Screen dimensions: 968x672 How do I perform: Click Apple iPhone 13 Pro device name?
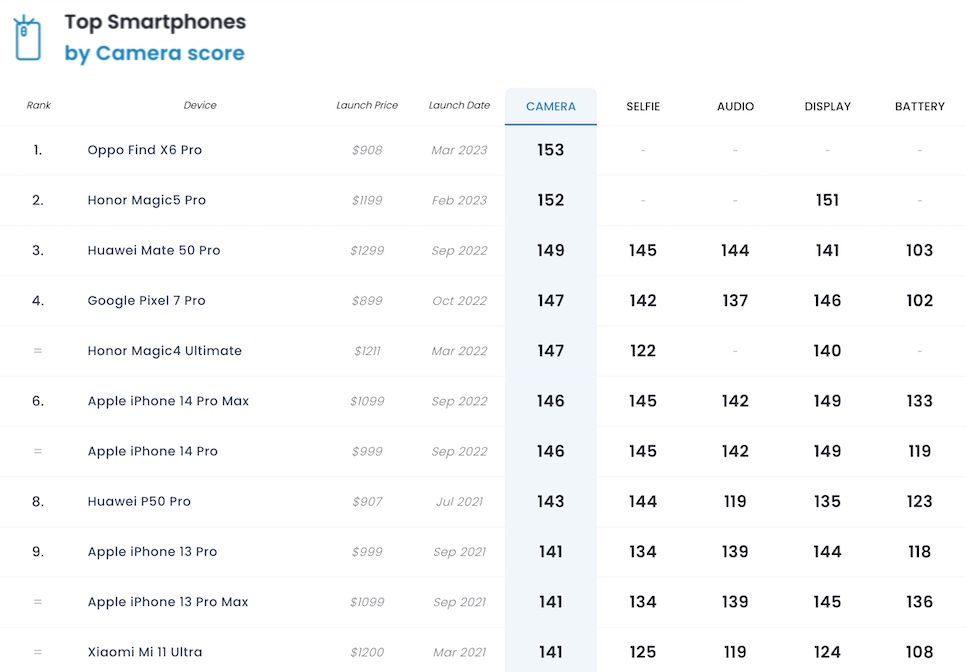click(152, 551)
